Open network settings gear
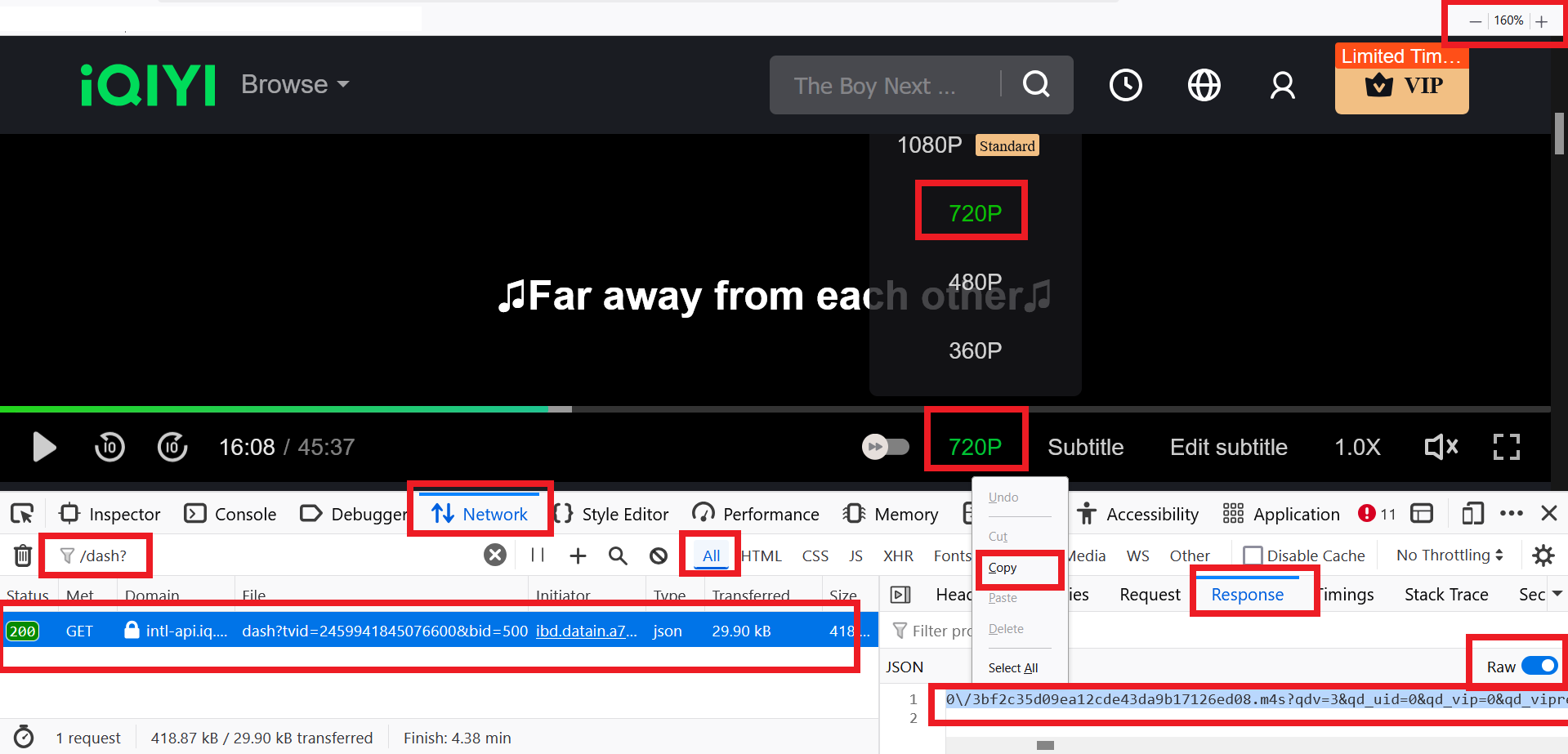 pos(1543,555)
